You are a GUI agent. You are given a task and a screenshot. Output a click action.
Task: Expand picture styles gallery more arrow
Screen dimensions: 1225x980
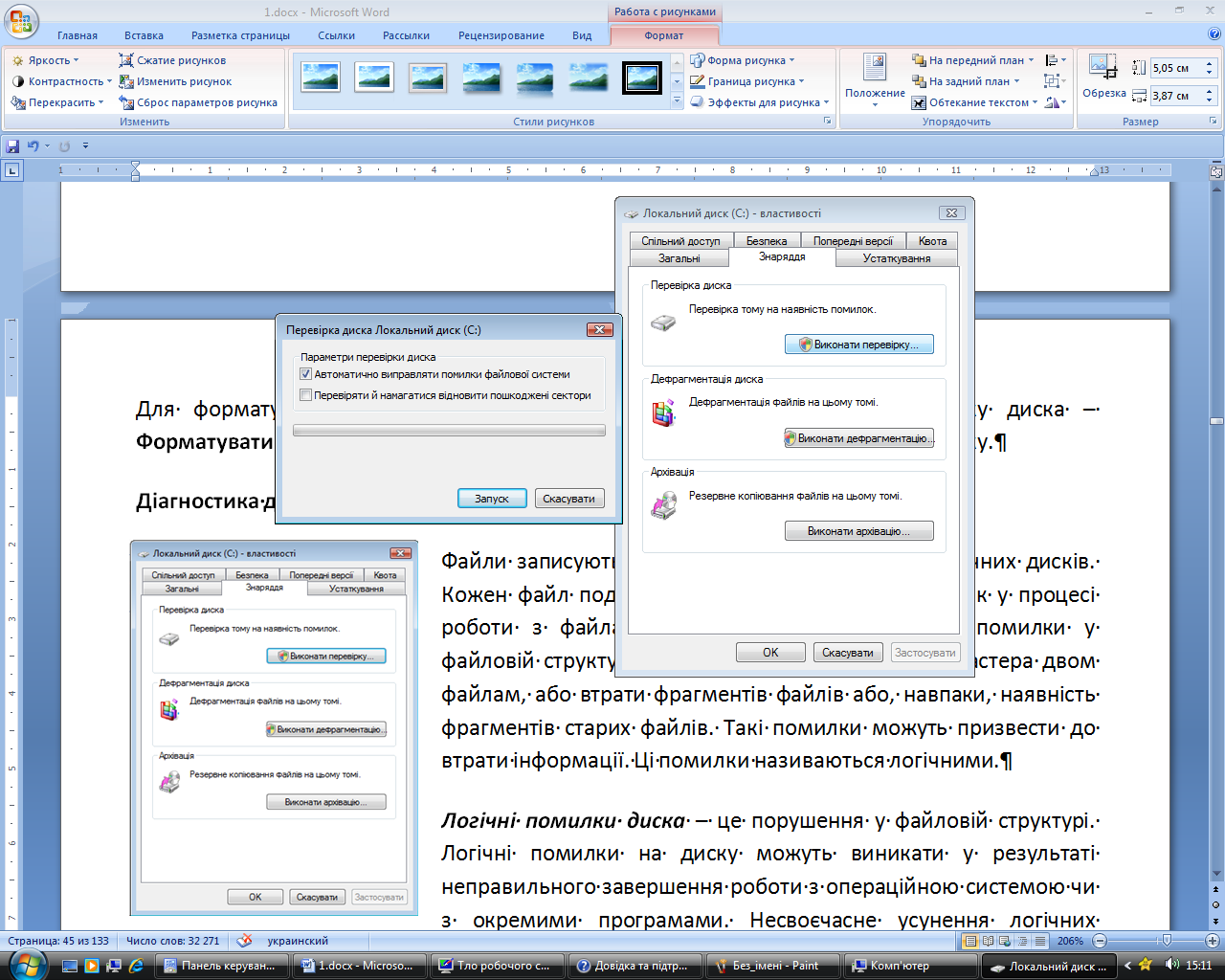tap(678, 100)
